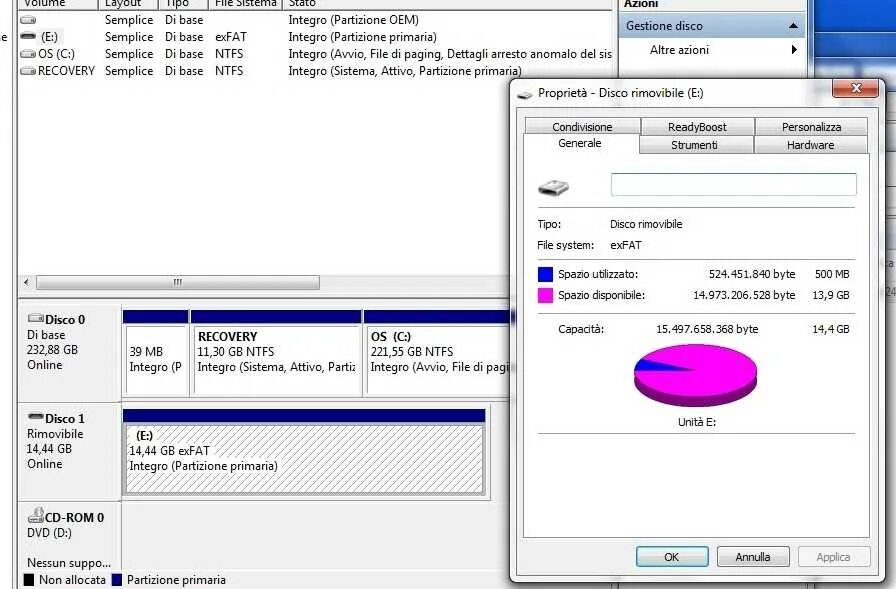Close the Proprietà dialog with the X button

(855, 88)
